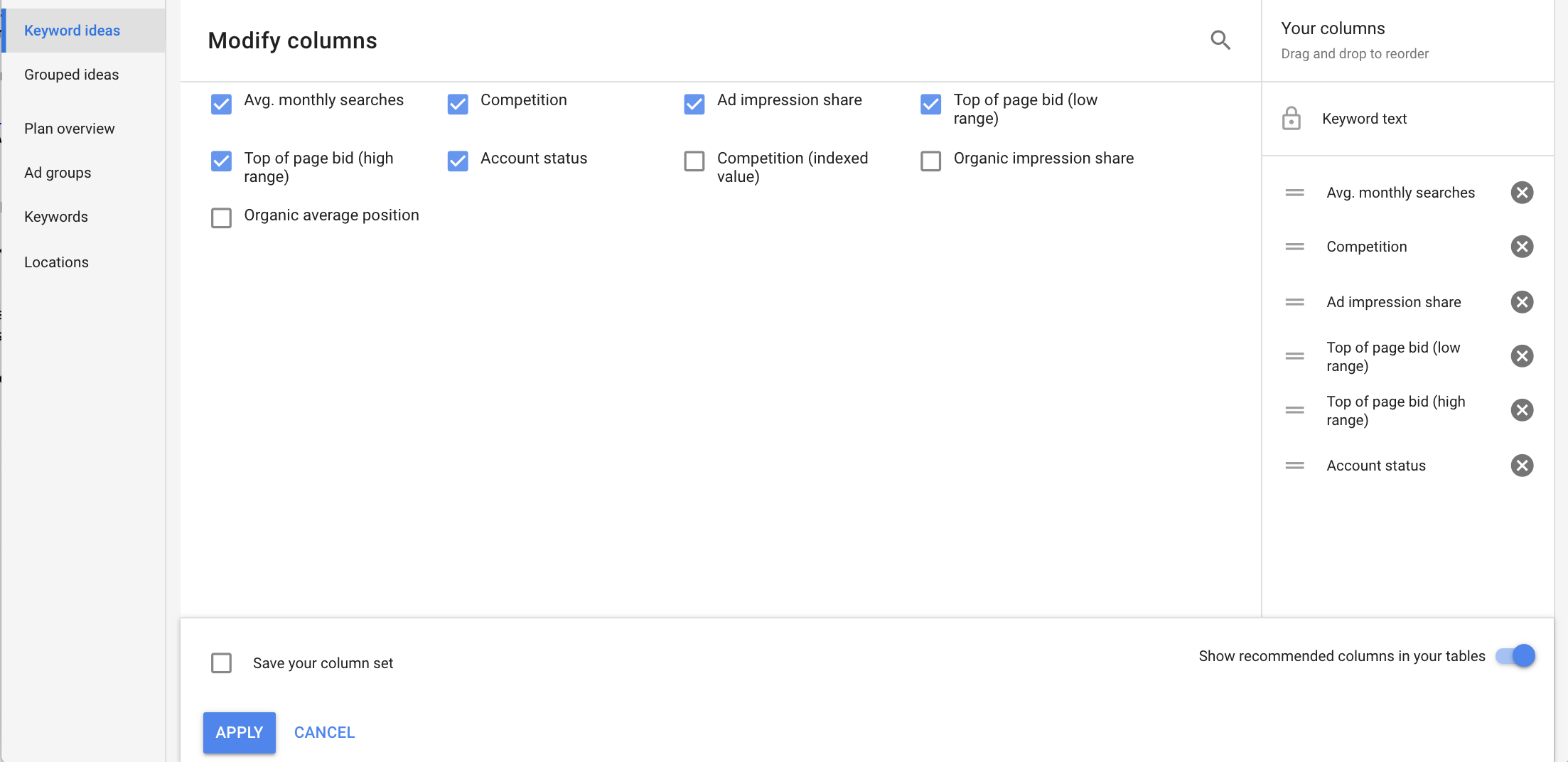This screenshot has width=1568, height=762.
Task: Disable Show recommended columns in your tables
Action: [1515, 656]
